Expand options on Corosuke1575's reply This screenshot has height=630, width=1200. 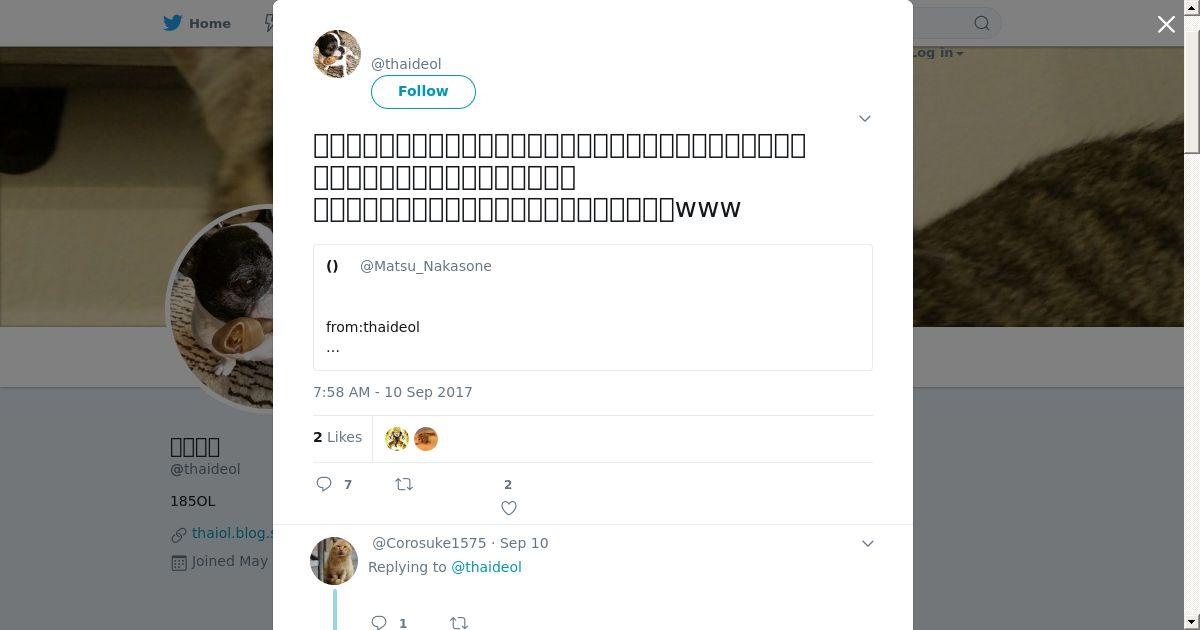coord(868,543)
